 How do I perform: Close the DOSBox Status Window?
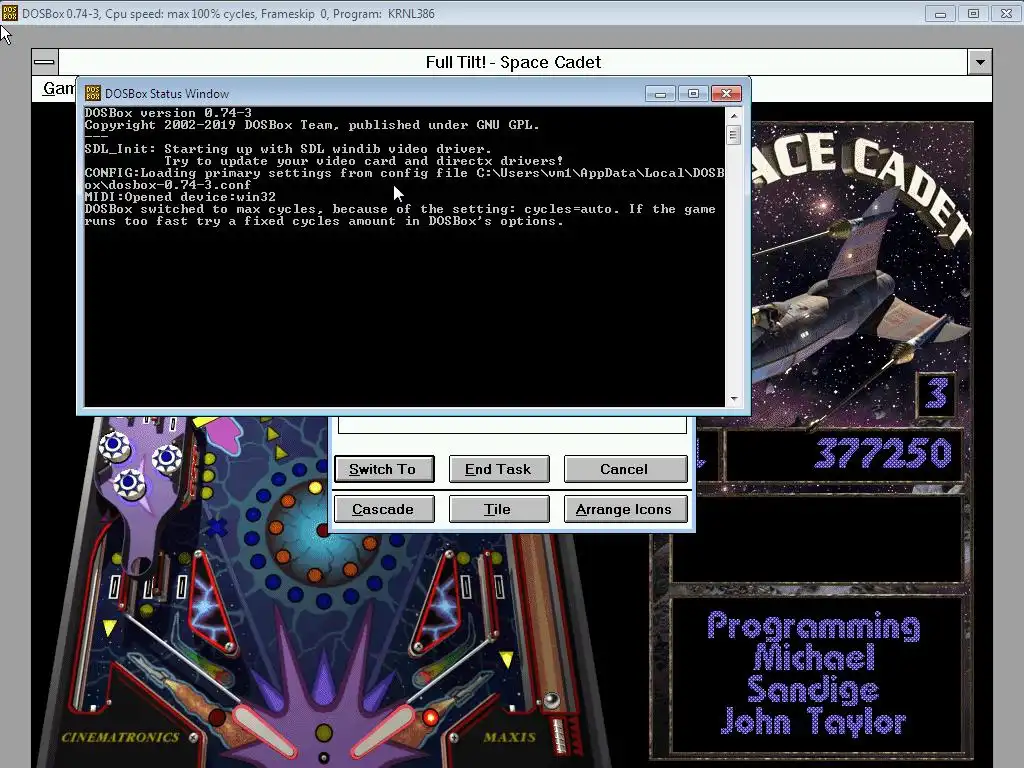click(726, 94)
